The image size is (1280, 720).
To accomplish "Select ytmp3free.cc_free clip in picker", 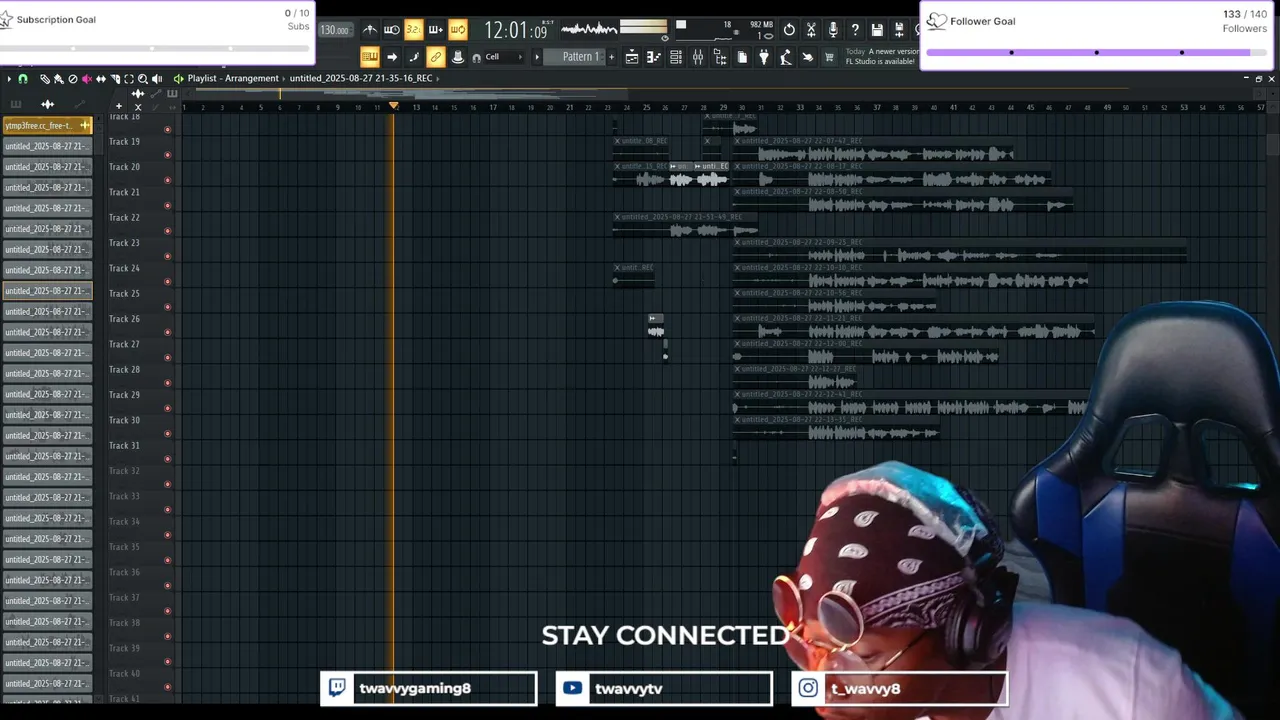I will tap(47, 125).
